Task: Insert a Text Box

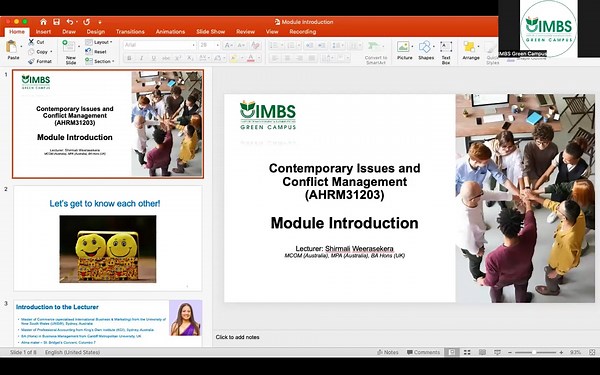Action: pos(446,52)
